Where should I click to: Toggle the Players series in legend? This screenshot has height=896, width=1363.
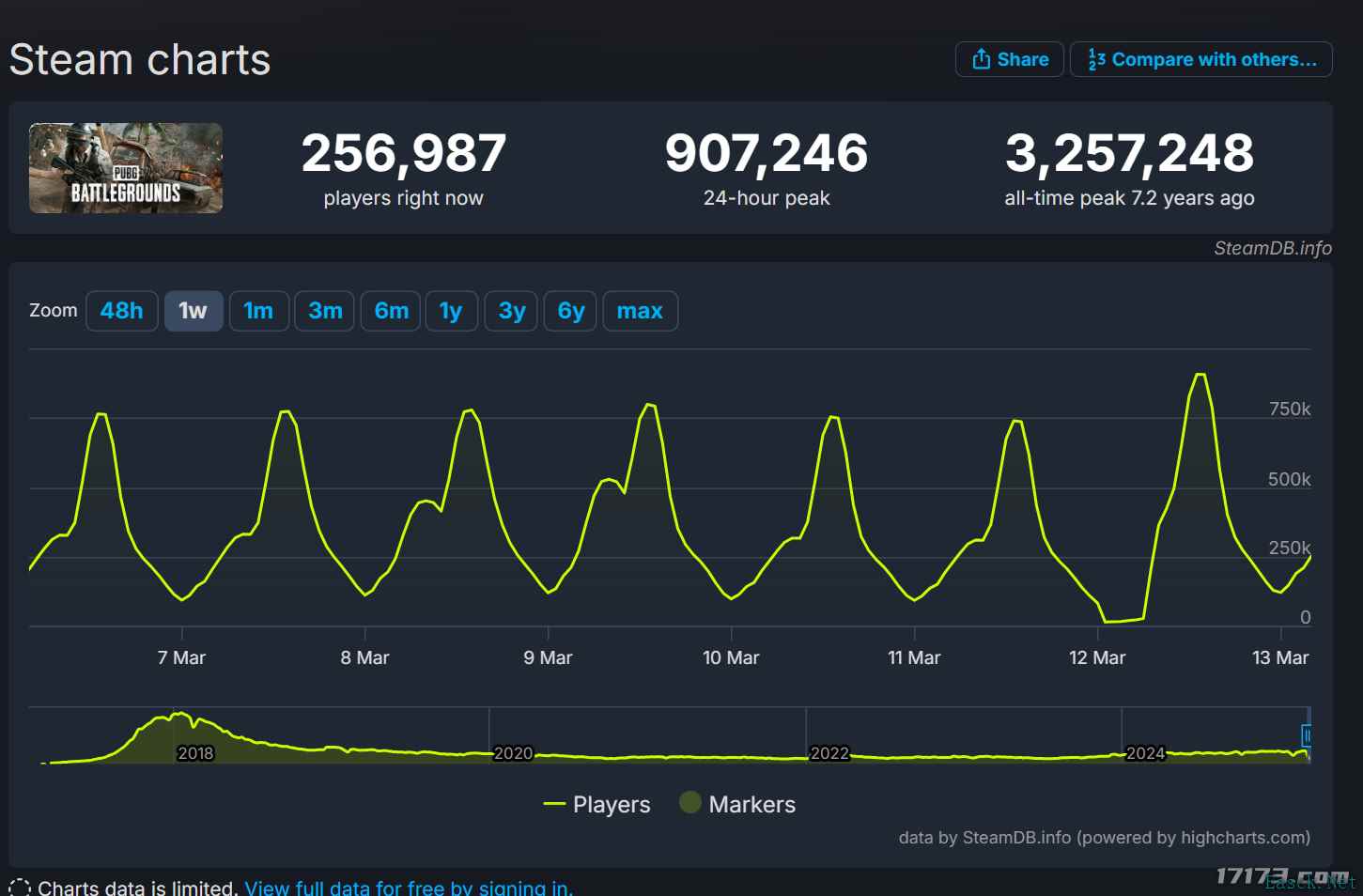coord(597,805)
